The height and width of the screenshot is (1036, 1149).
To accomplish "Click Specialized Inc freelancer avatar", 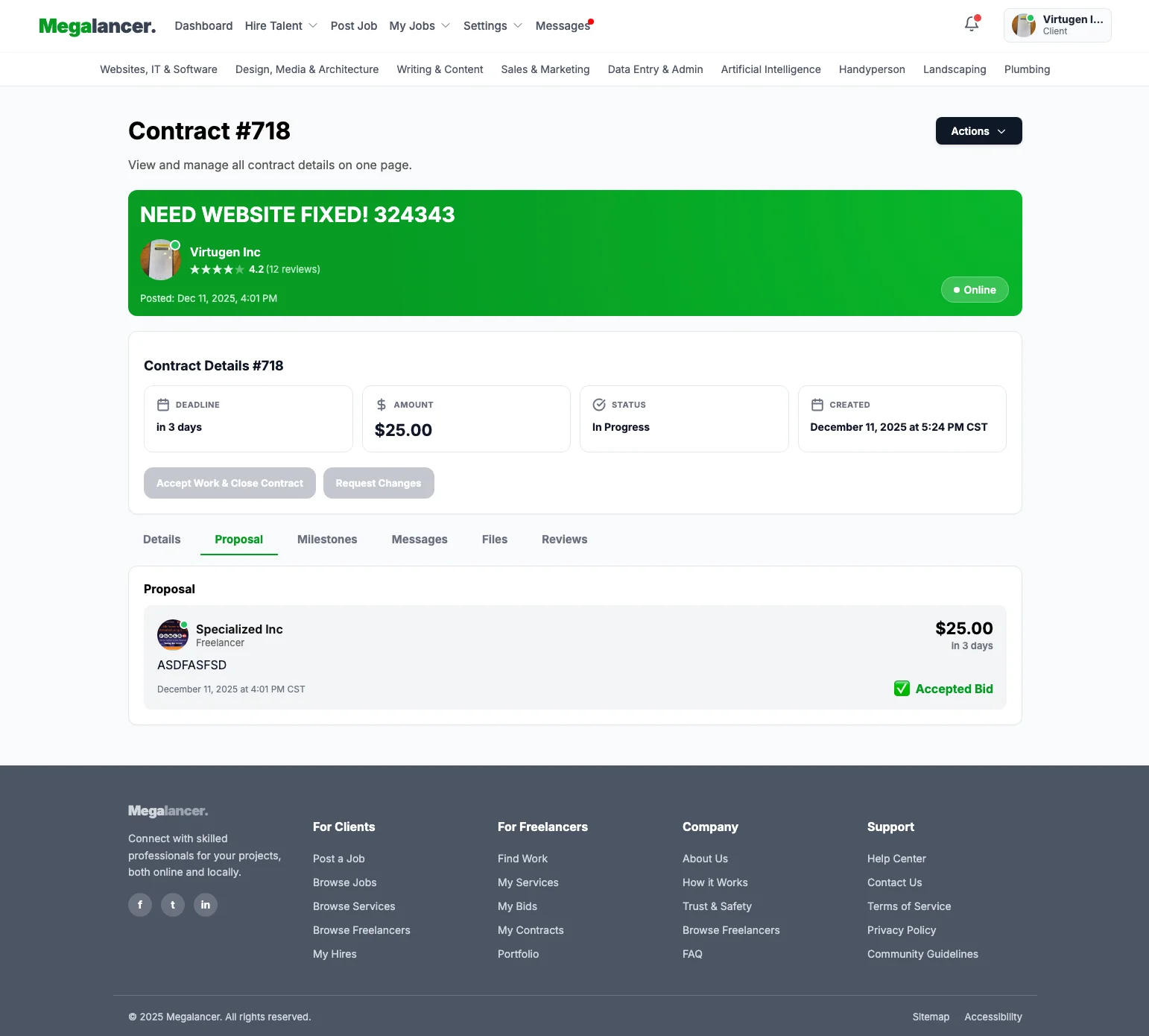I will point(173,635).
